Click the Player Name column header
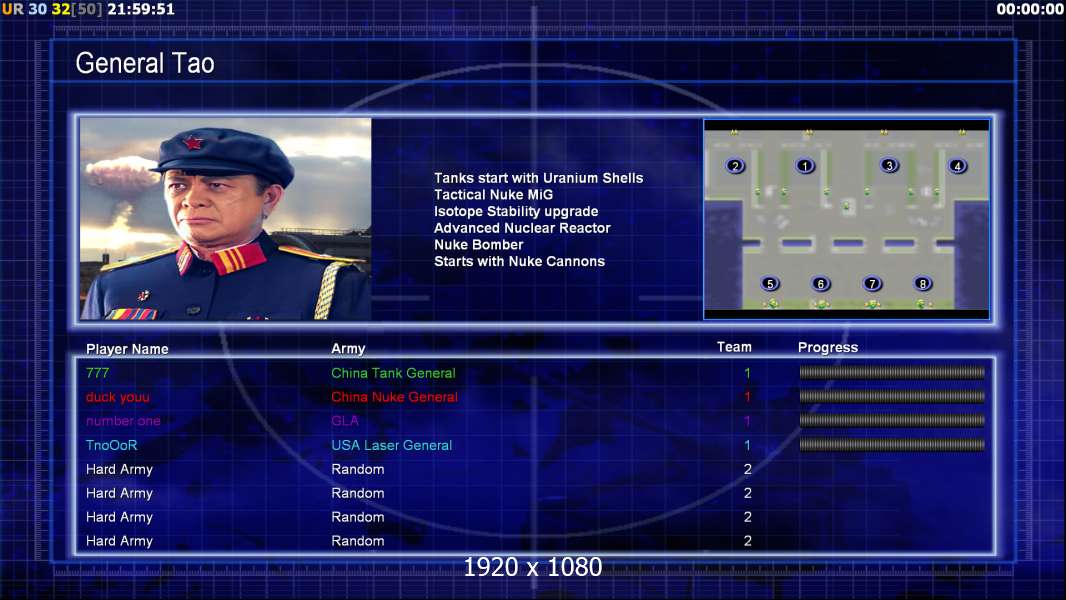1066x600 pixels. tap(127, 349)
